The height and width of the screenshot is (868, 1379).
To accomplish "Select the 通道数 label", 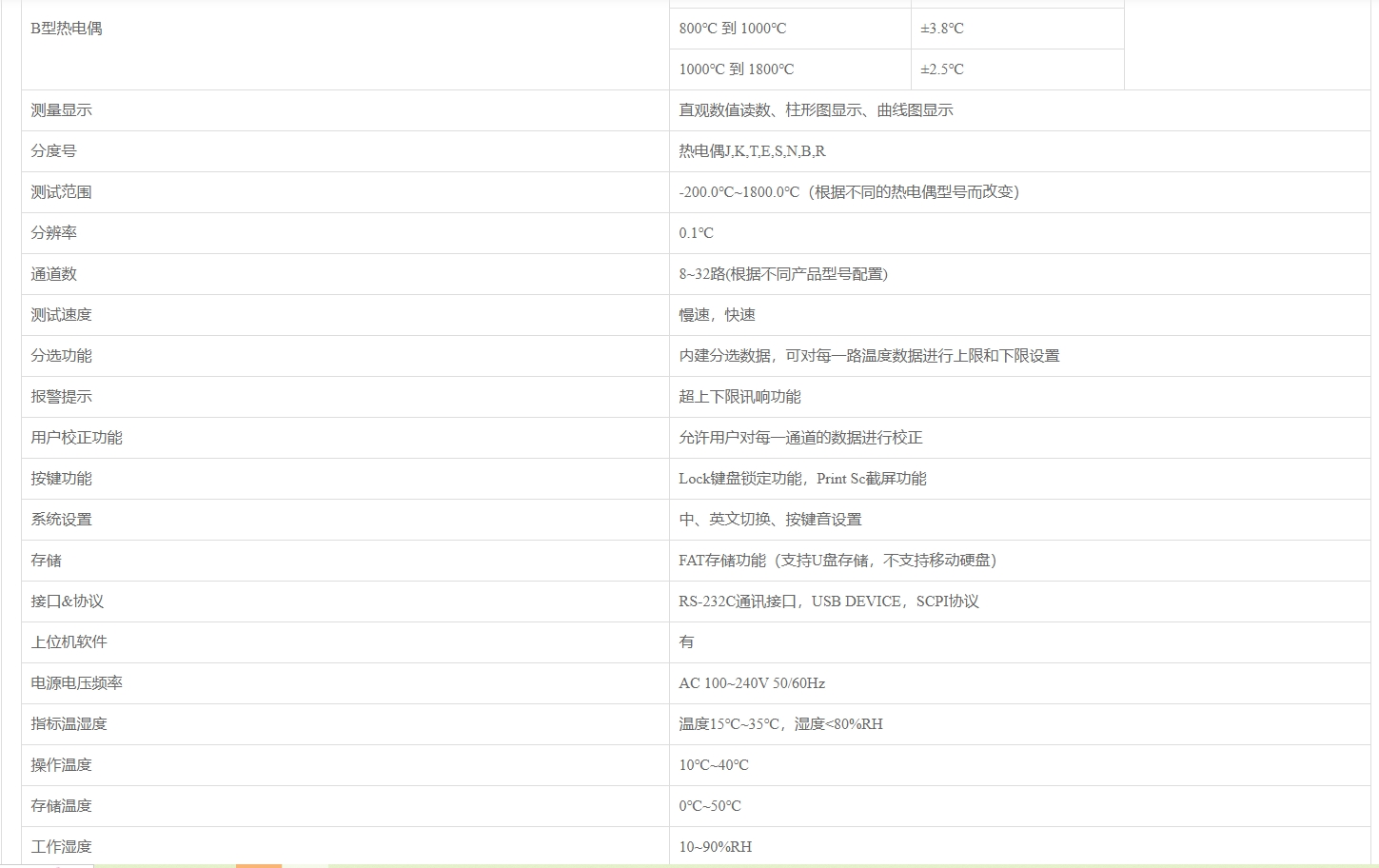I will coord(53,274).
